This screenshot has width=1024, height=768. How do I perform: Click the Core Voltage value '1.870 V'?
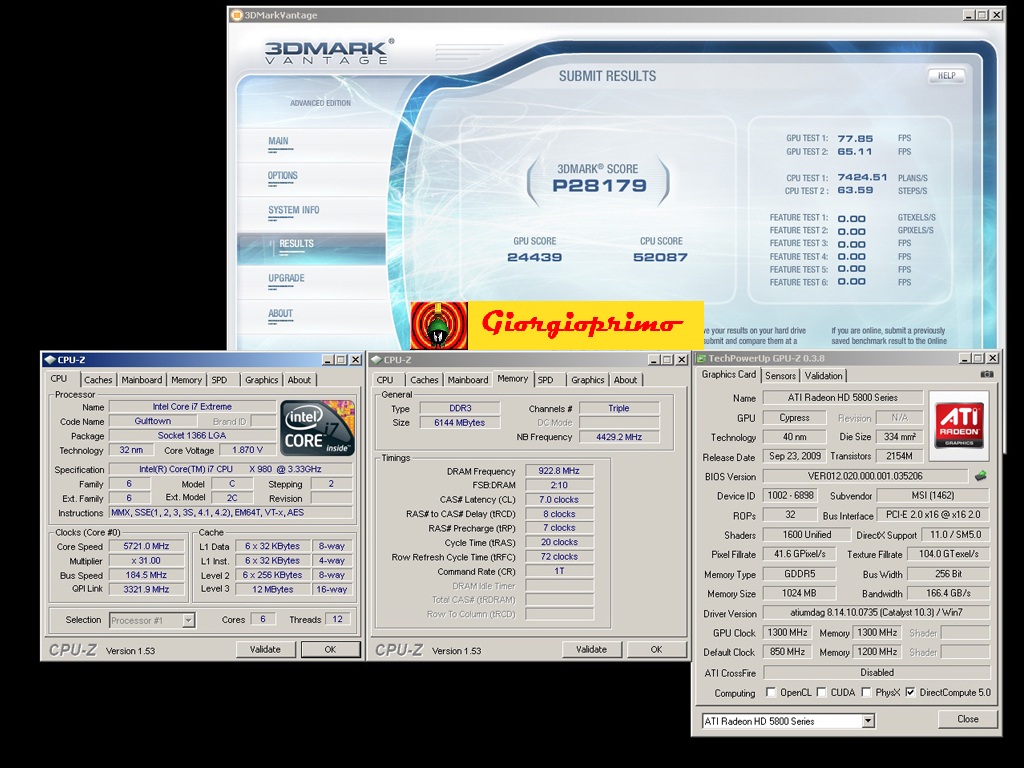[x=248, y=450]
